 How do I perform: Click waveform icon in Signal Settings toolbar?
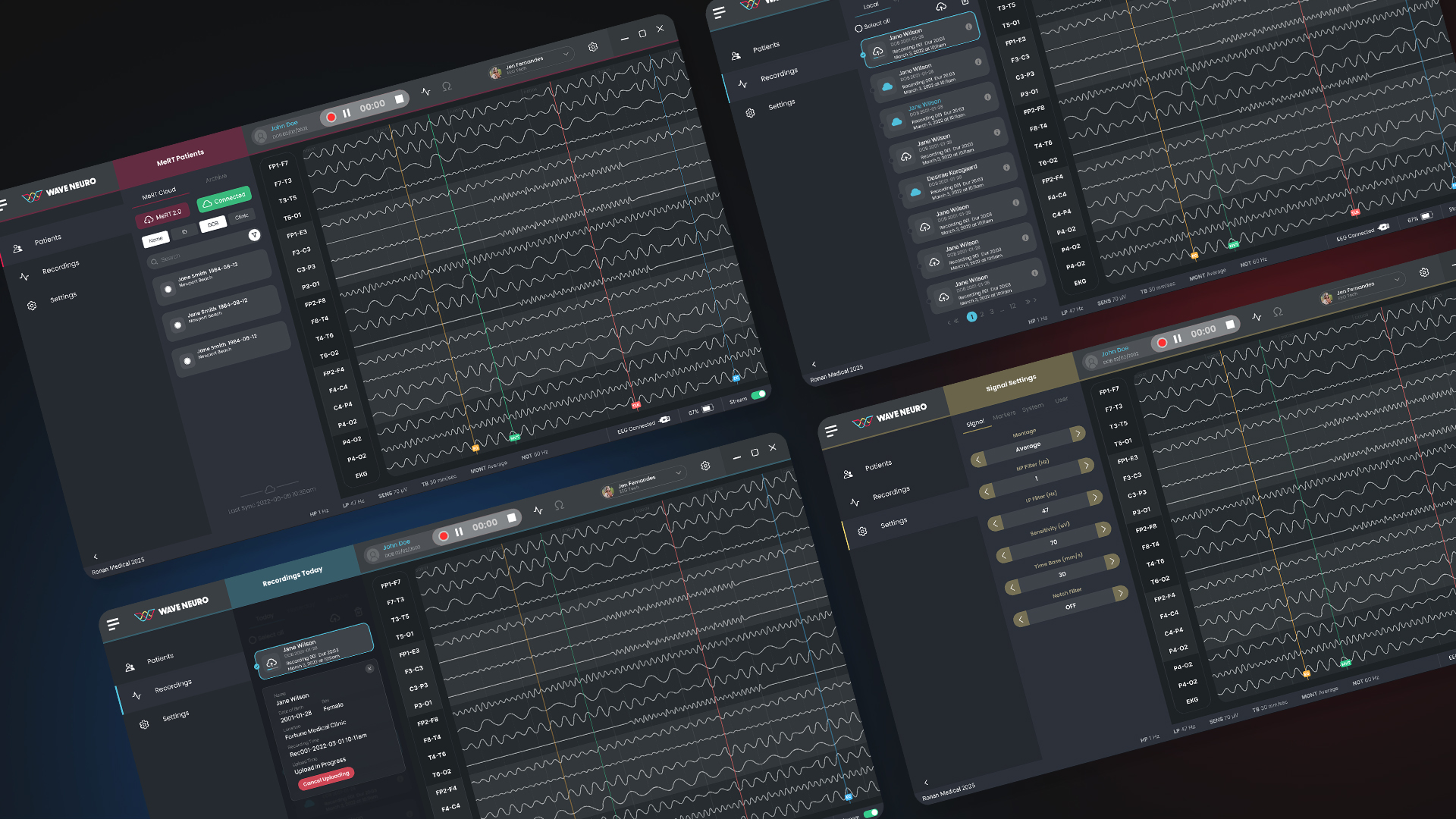click(x=1257, y=317)
